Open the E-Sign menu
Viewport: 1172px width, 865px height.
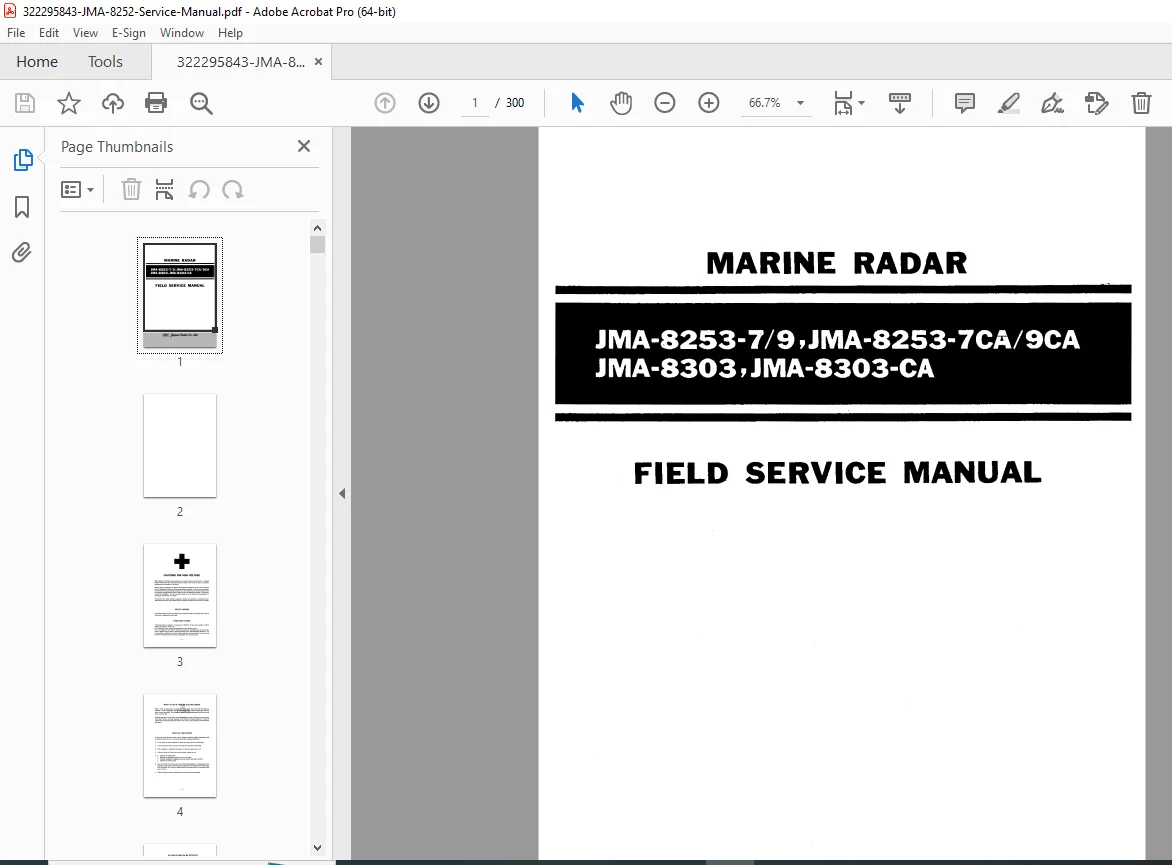(x=129, y=33)
